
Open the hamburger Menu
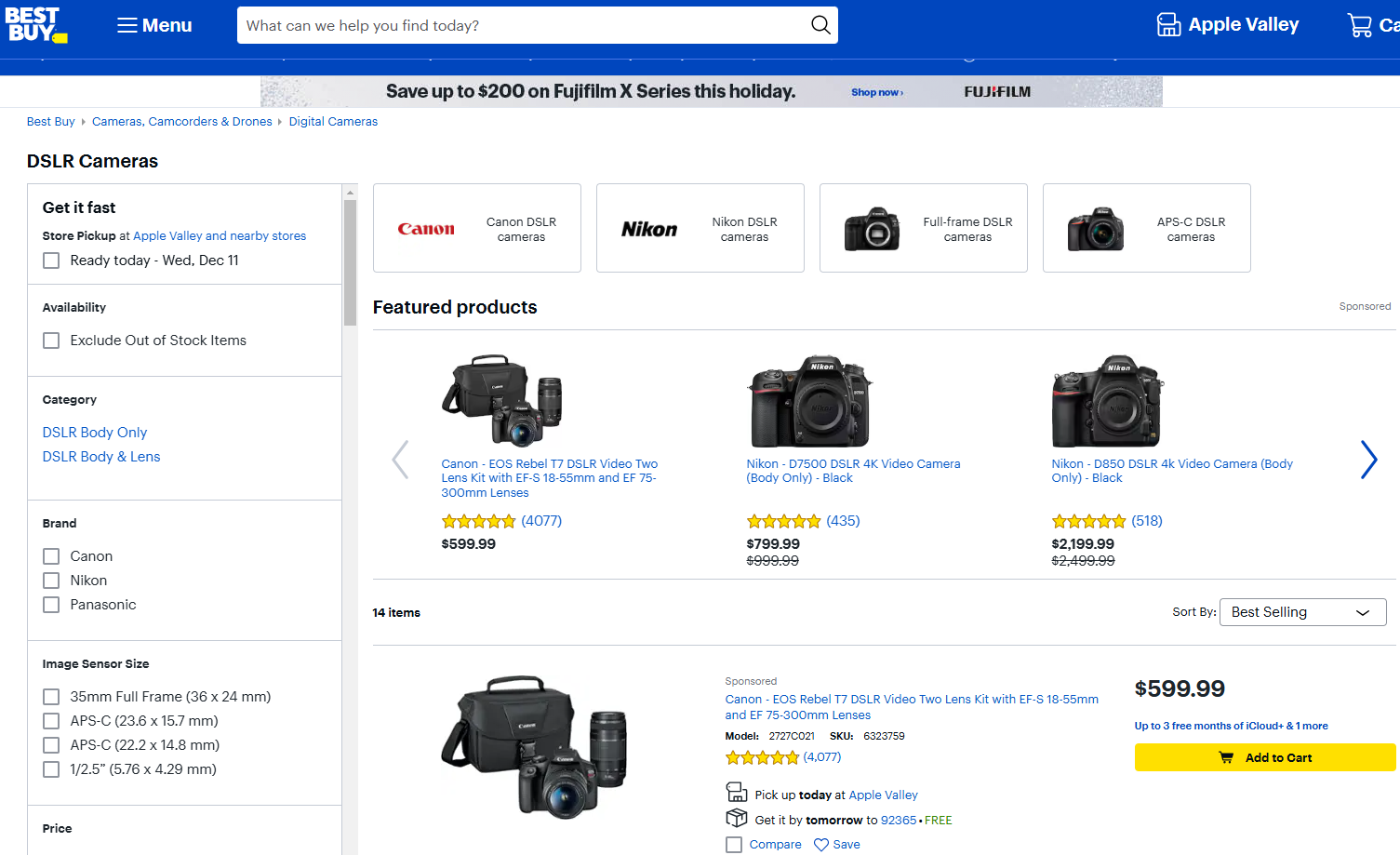154,25
